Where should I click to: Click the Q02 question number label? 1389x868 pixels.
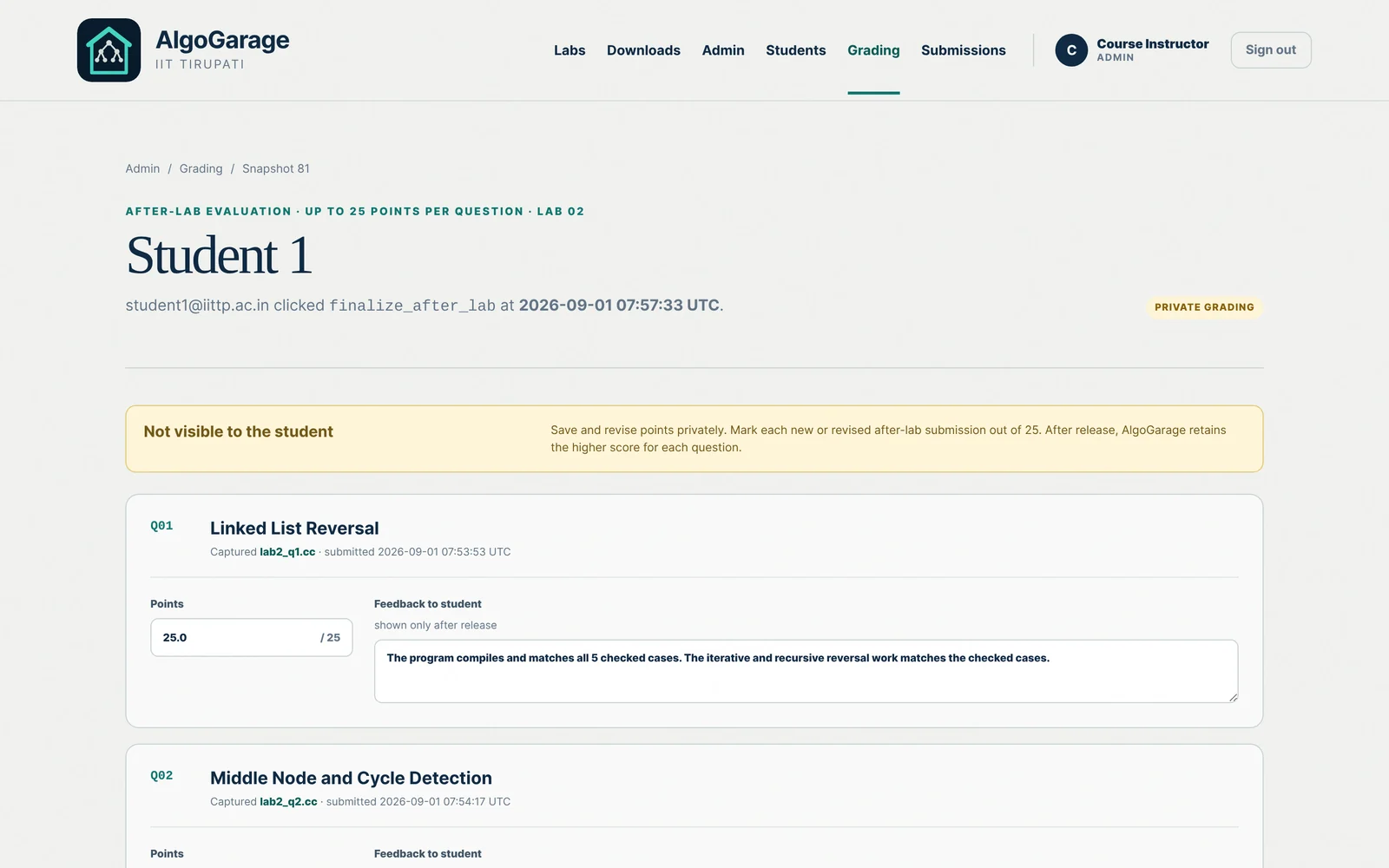click(161, 776)
